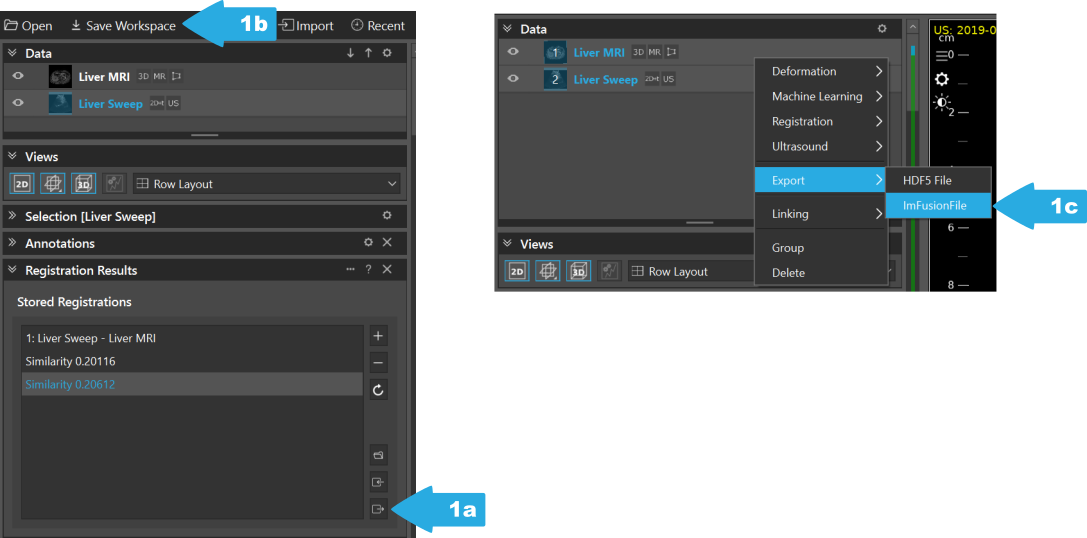Click Liver Sweep name in Save Workspace screenshot
1087x538 pixels.
pos(110,103)
